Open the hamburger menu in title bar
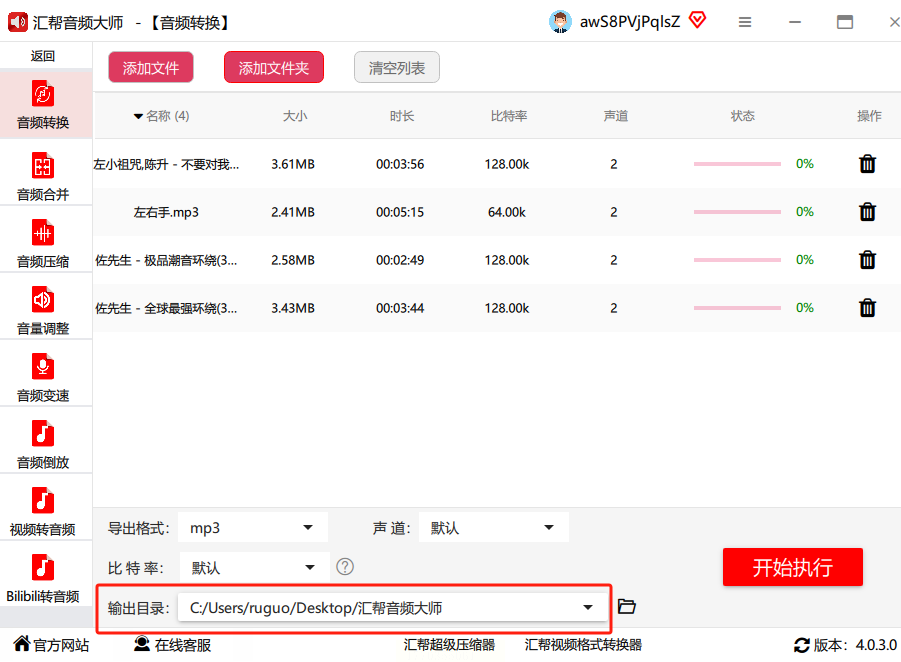The image size is (901, 662). (x=745, y=22)
